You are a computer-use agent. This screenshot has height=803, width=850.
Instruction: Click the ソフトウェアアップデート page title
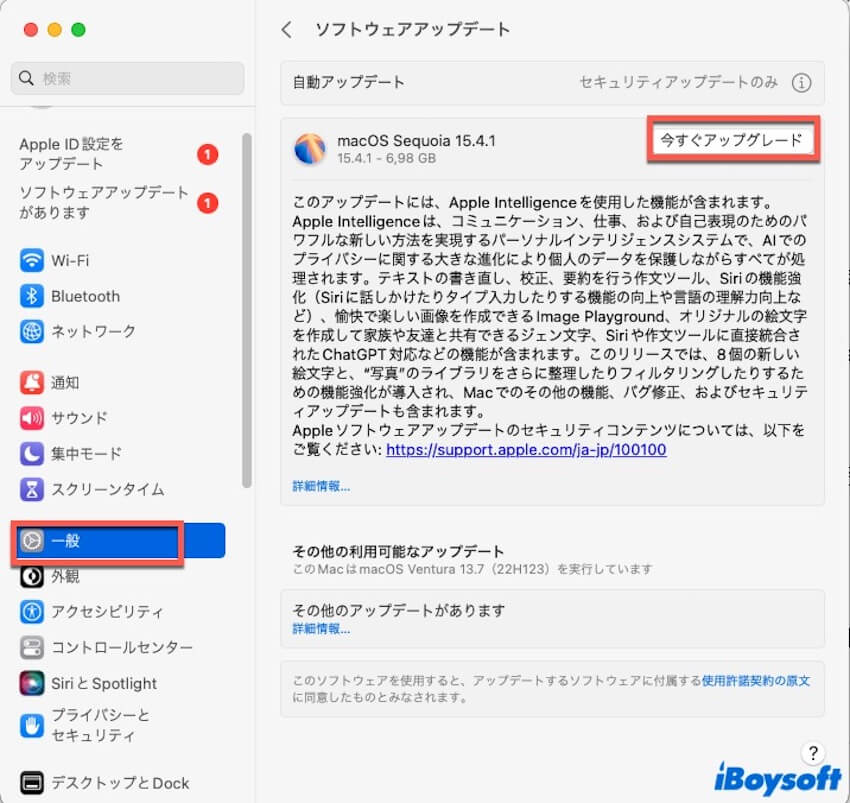coord(413,29)
